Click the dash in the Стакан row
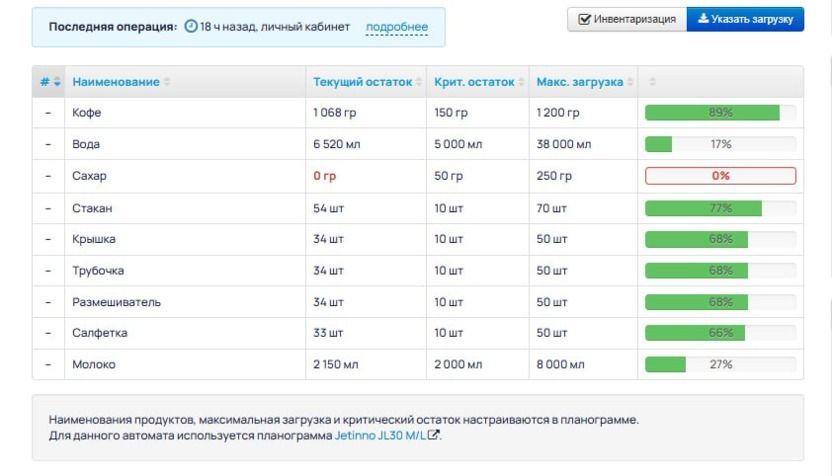This screenshot has height=476, width=832. [x=48, y=208]
